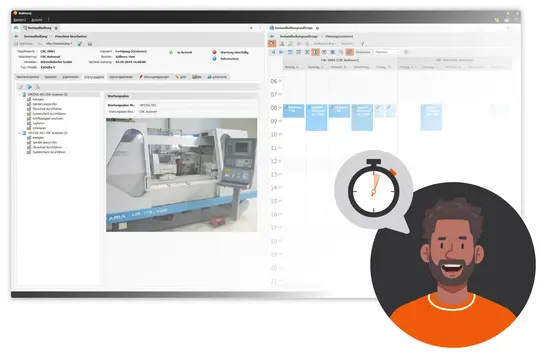The height and width of the screenshot is (363, 544).
Task: Go to previous period with left calendar arrow
Action: click(273, 52)
